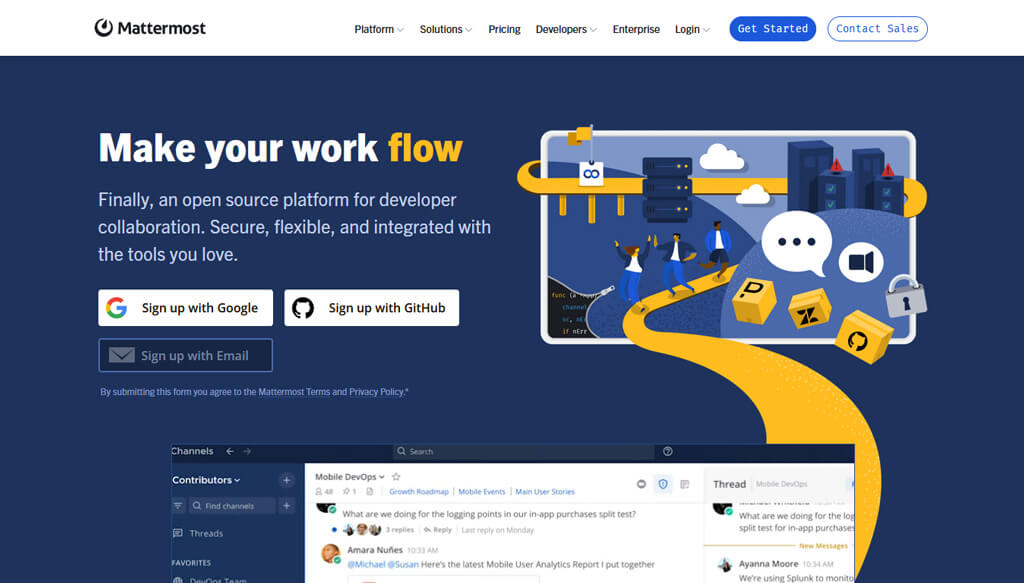Go to the Enterprise menu item
The image size is (1024, 583).
click(636, 29)
